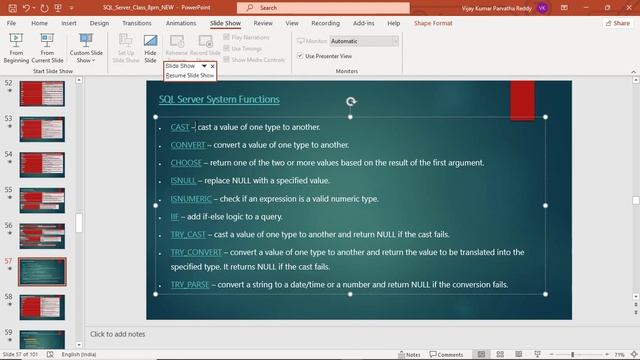
Task: Click Start From Beginning icon in quick access toolbar
Action: click(x=58, y=8)
